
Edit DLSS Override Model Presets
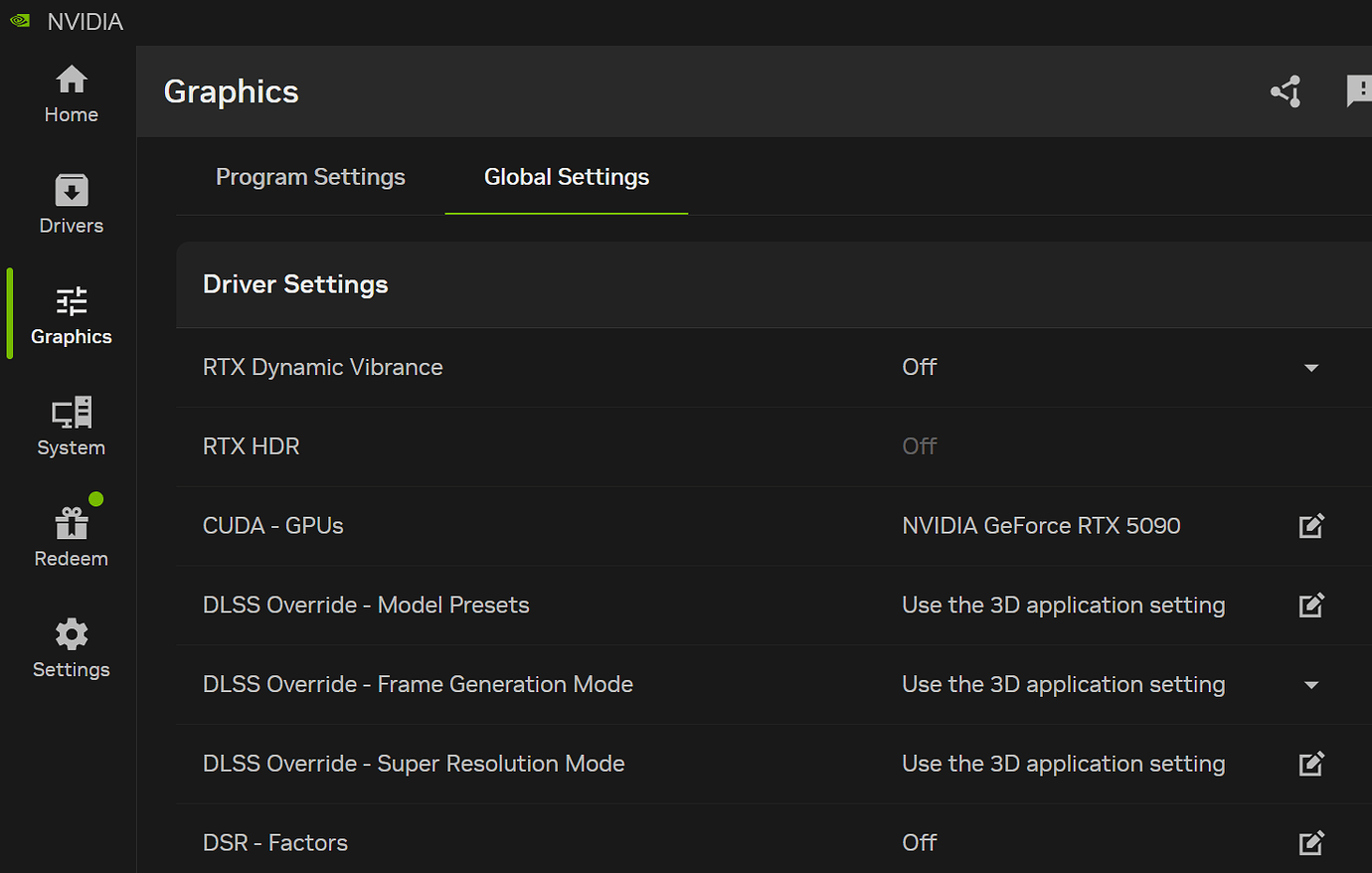pos(1311,605)
